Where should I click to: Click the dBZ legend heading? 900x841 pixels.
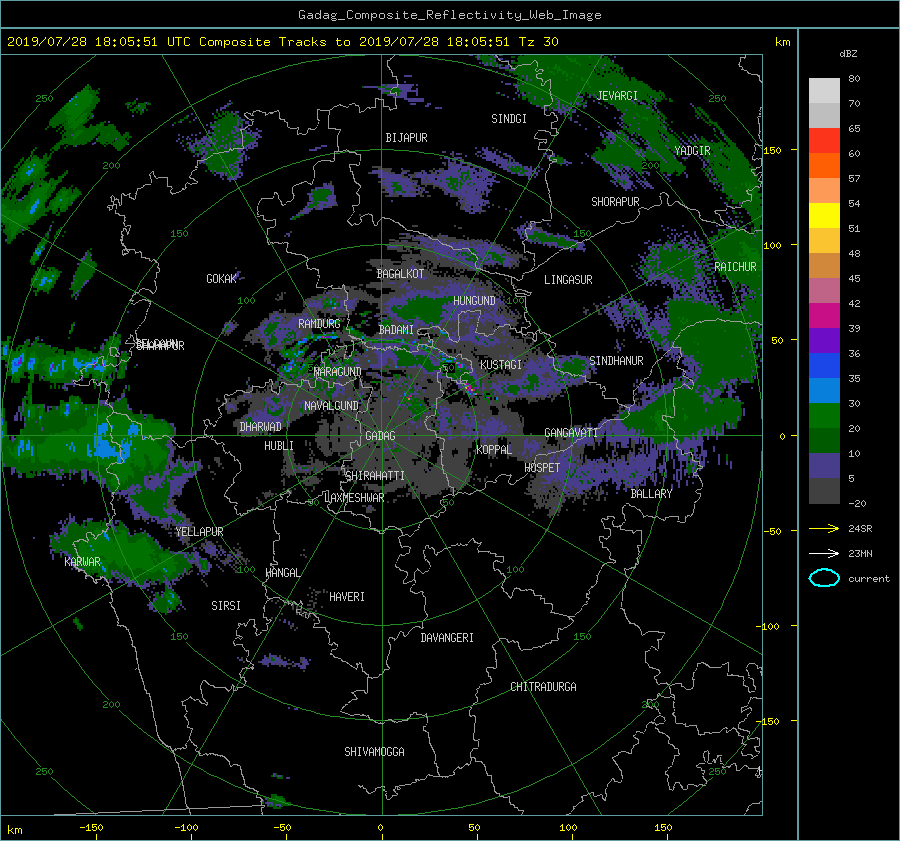click(848, 53)
